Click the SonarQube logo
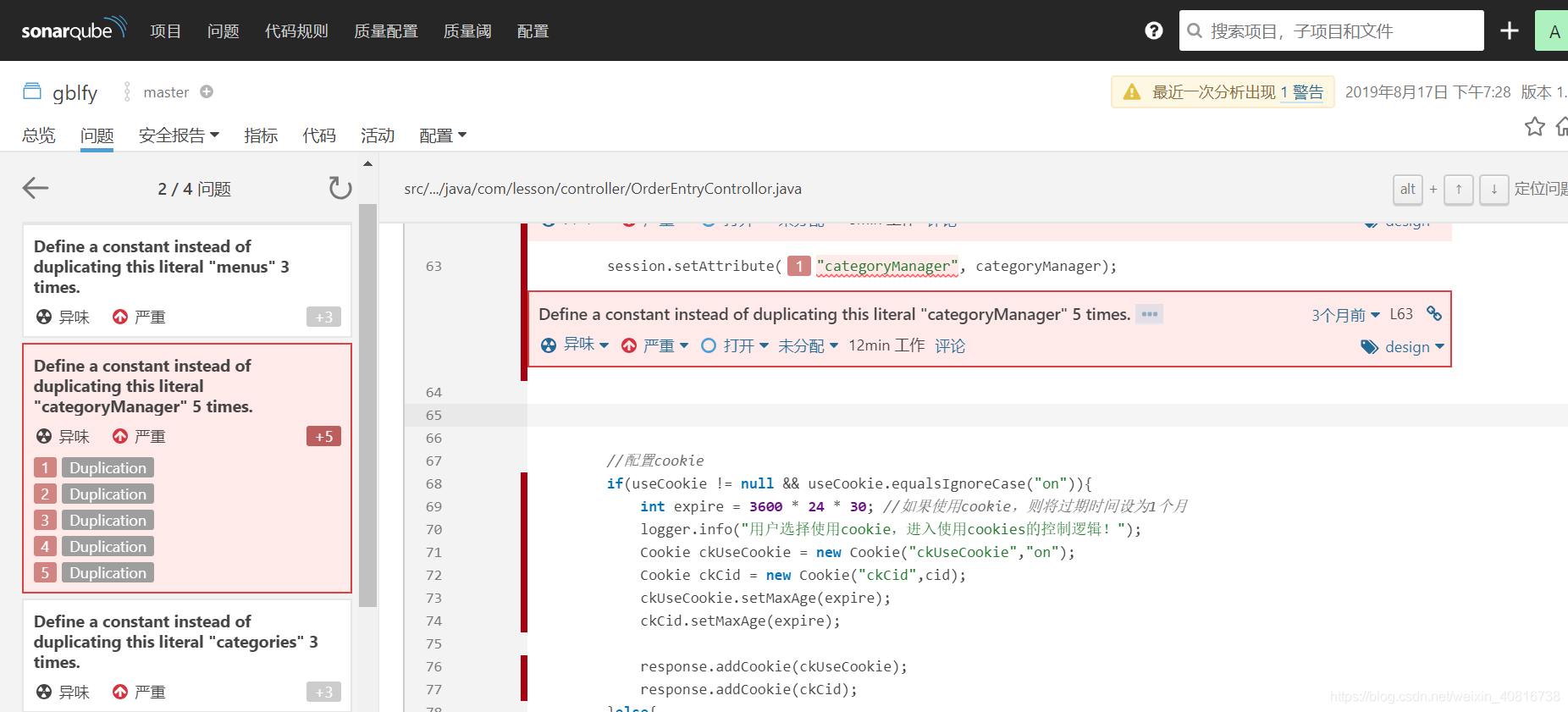The height and width of the screenshot is (712, 1568). coord(74,30)
